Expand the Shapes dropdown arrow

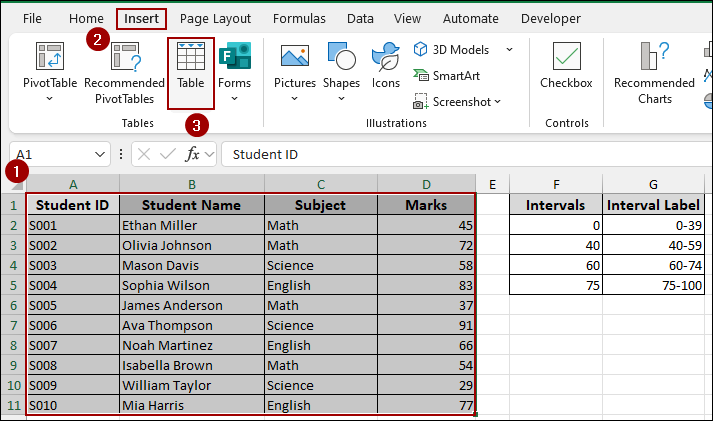pos(341,98)
